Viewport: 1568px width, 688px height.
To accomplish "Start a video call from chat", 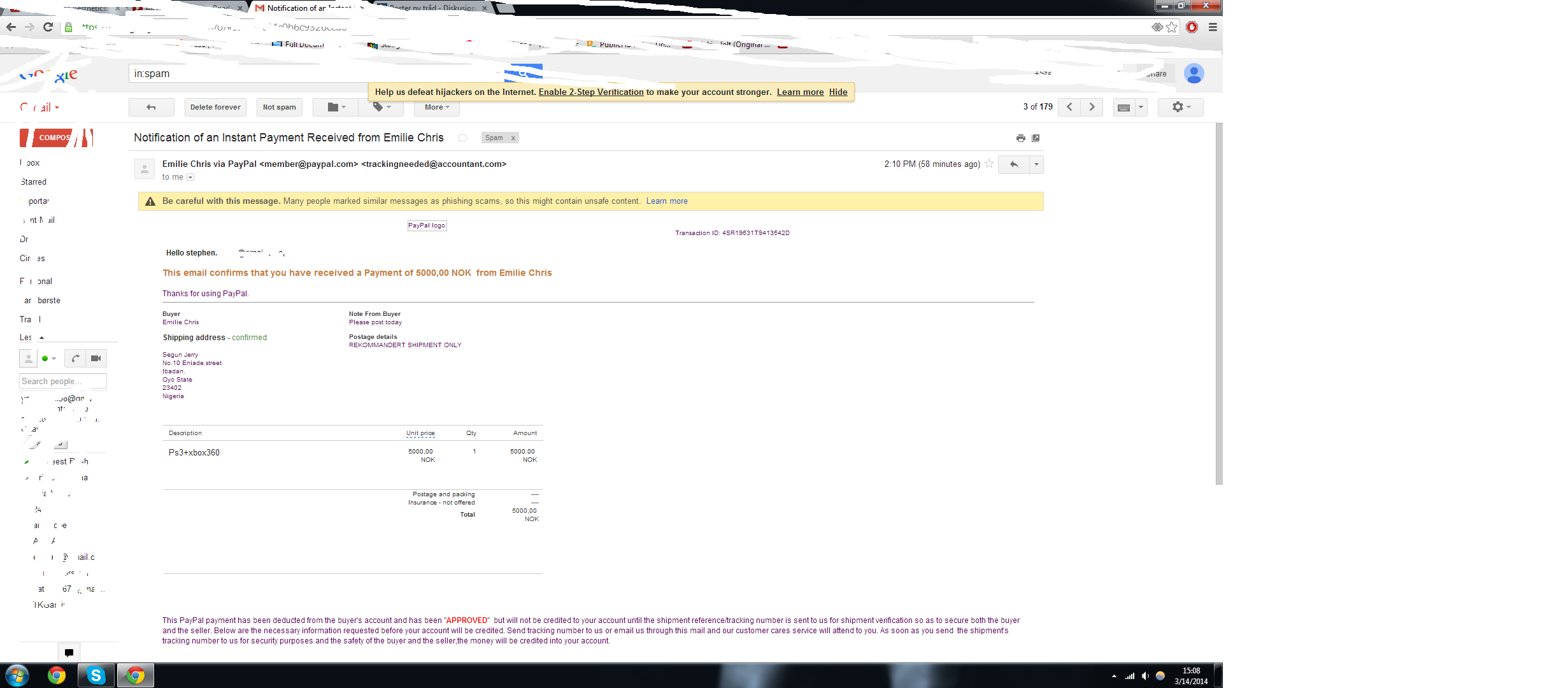I will point(96,359).
